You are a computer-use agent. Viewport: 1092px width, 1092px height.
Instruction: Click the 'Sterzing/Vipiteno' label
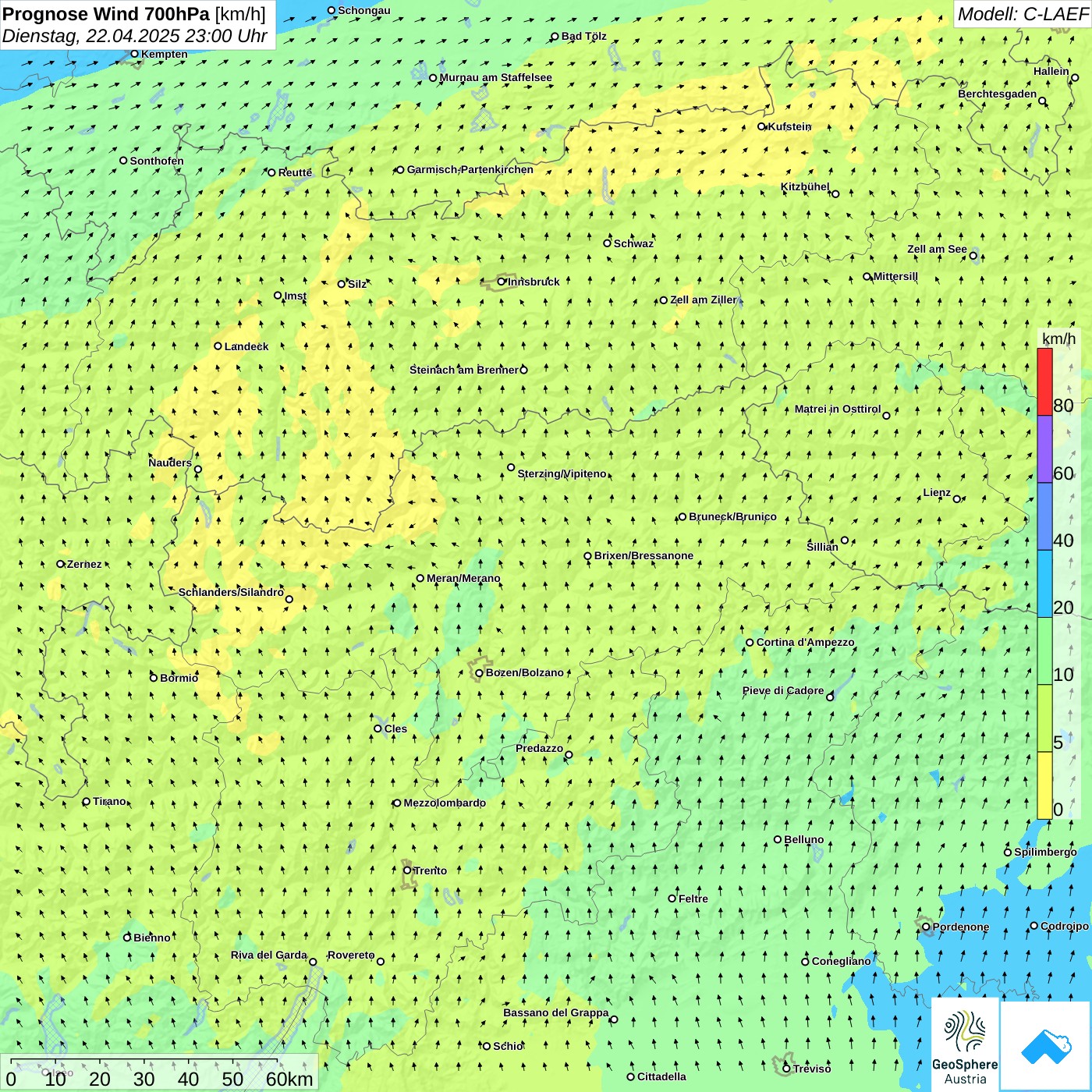point(562,473)
